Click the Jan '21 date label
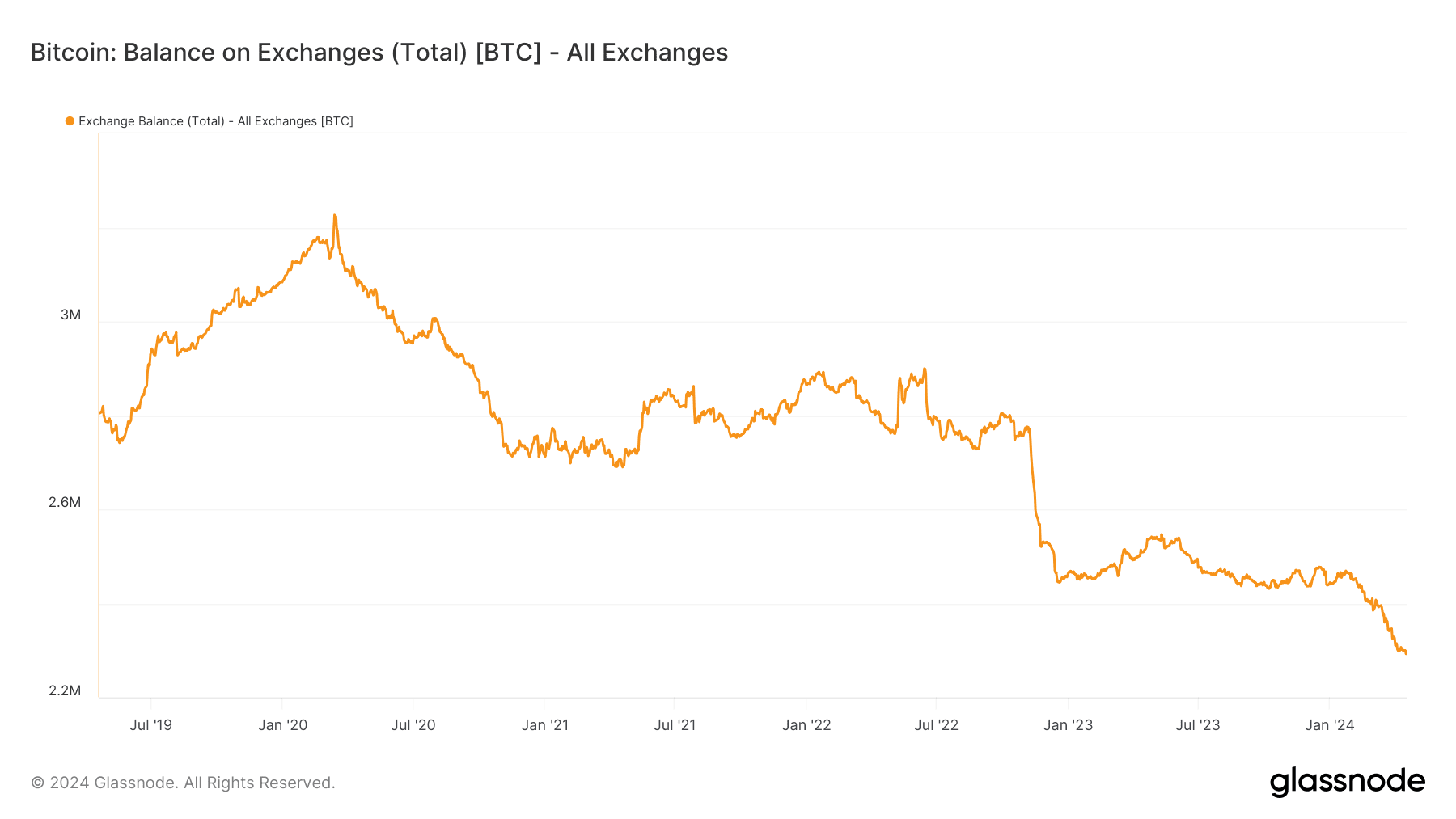The image size is (1456, 819). click(545, 725)
